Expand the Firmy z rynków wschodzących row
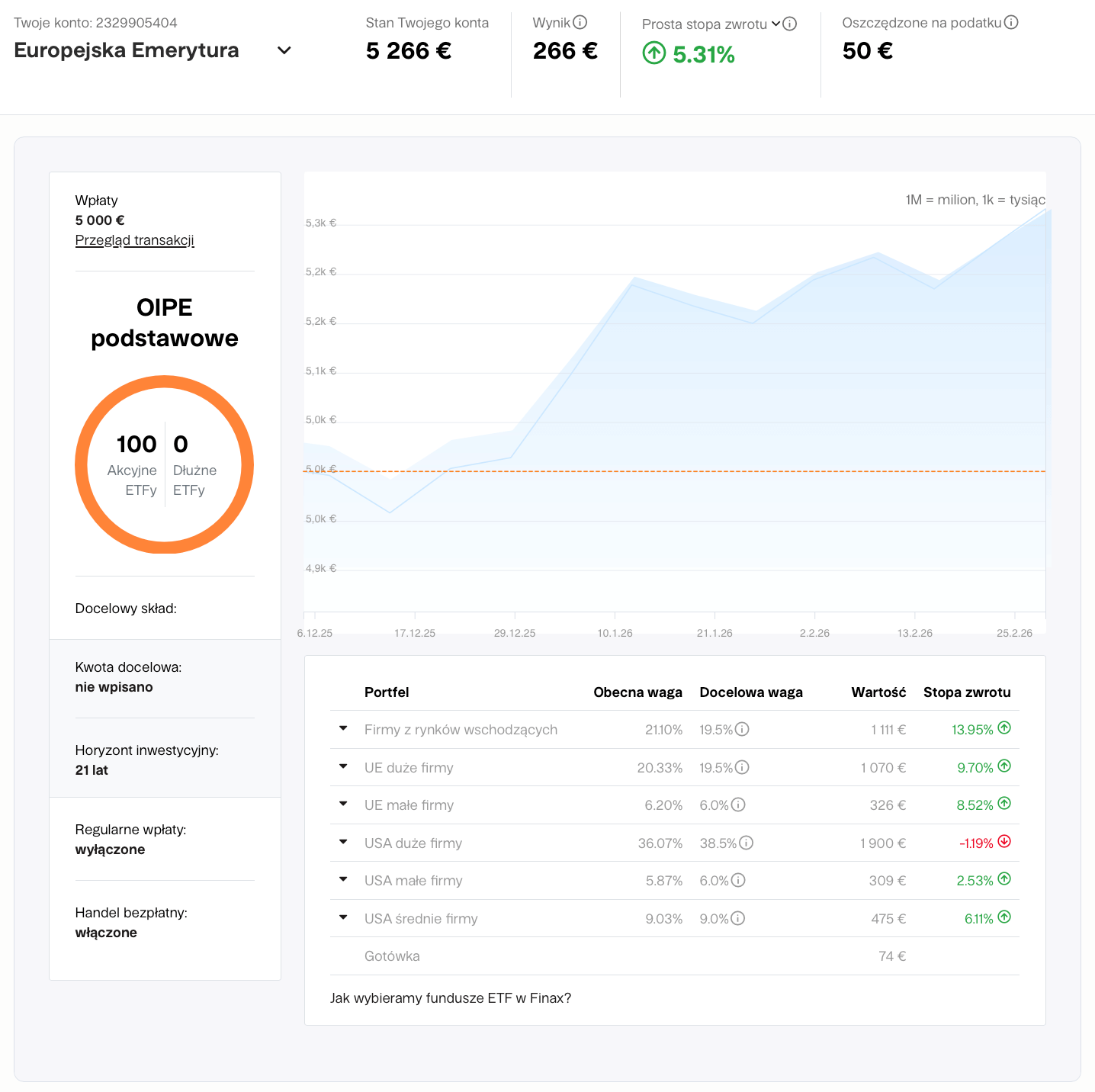1095x1092 pixels. 343,728
